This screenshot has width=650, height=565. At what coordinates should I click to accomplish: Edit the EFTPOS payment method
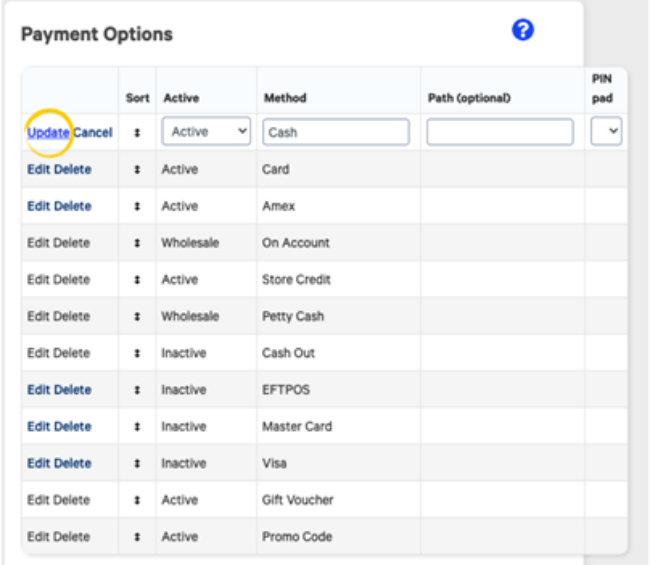click(x=38, y=391)
